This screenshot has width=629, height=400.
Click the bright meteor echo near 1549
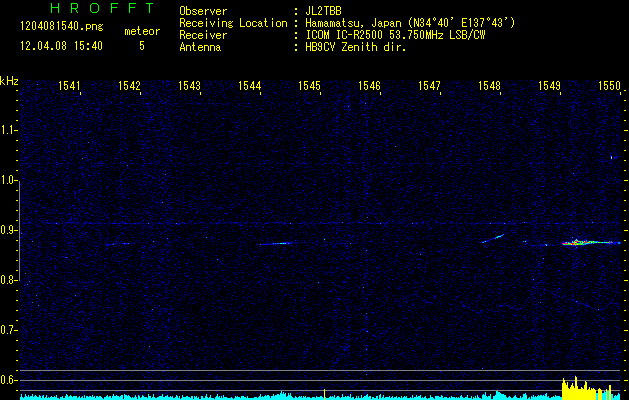click(x=577, y=242)
